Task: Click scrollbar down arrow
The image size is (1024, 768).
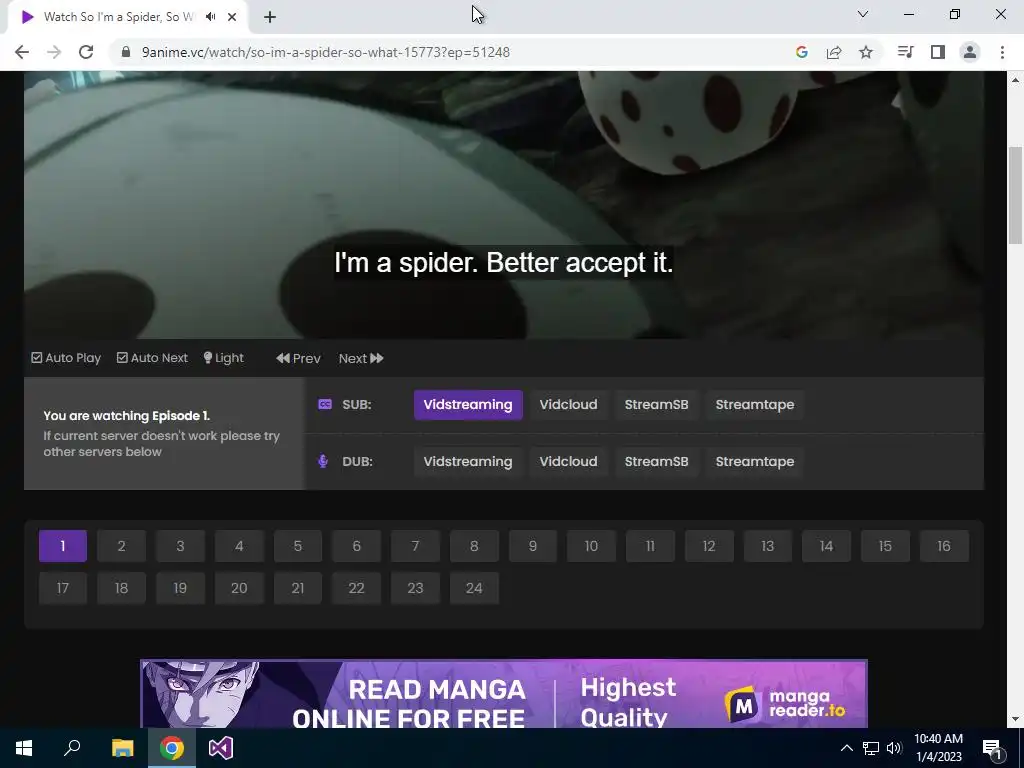Action: (1015, 720)
